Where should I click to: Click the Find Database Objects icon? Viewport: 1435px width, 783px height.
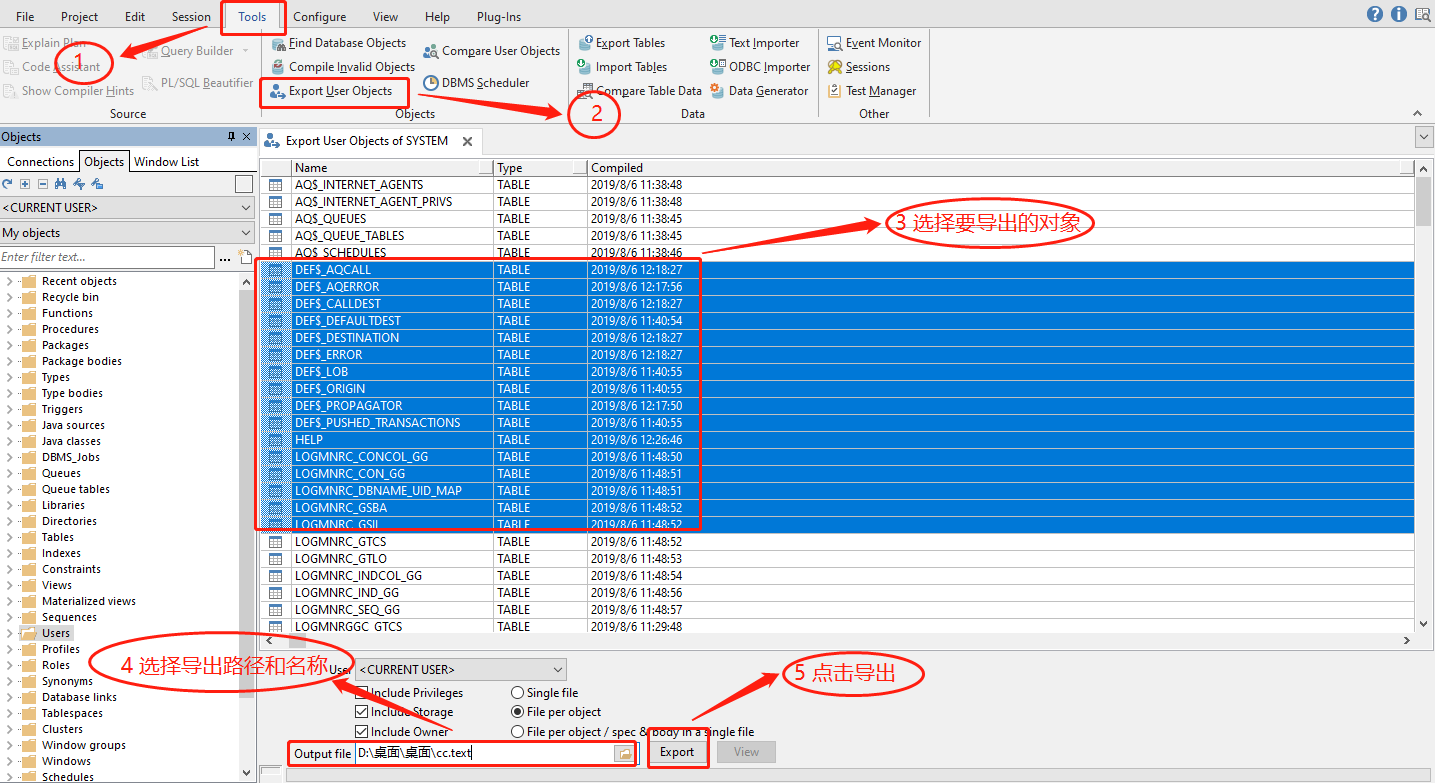(x=278, y=44)
